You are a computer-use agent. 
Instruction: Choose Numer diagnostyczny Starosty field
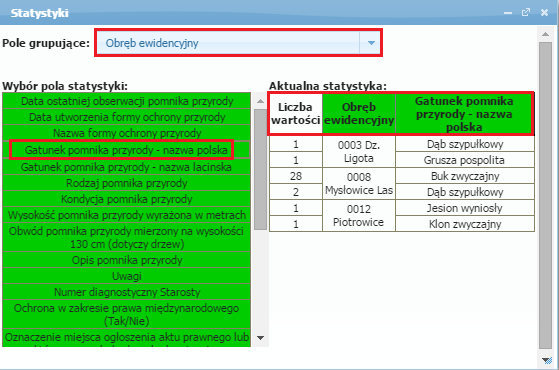pyautogui.click(x=126, y=292)
